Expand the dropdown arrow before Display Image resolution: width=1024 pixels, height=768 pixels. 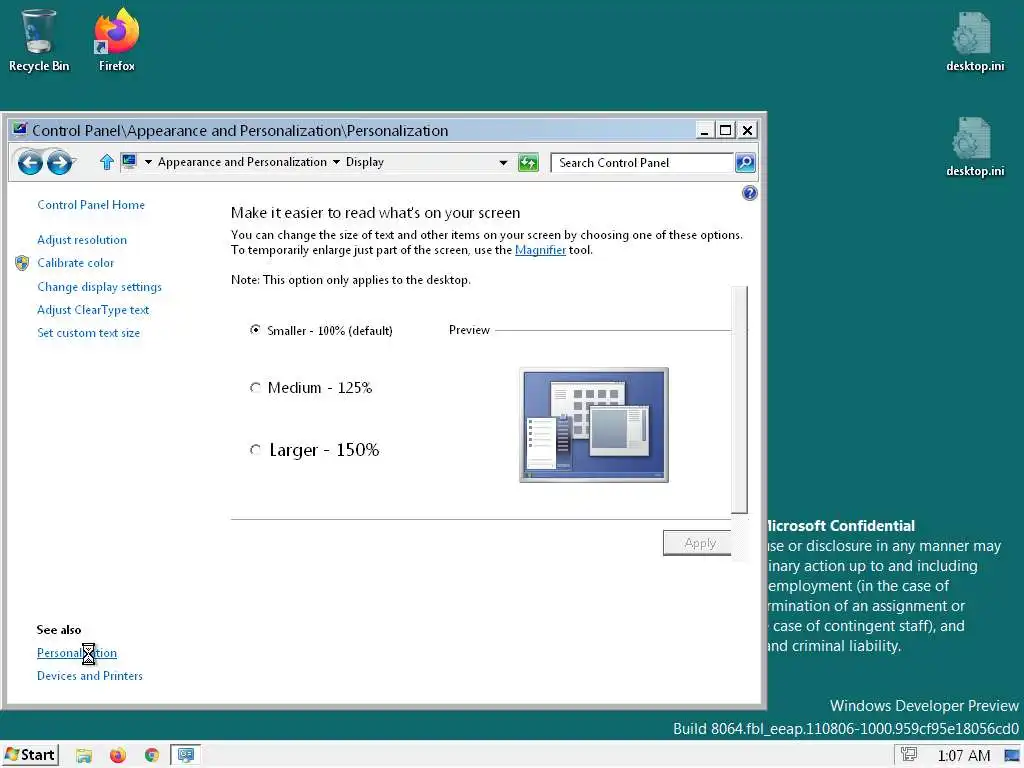pos(336,162)
